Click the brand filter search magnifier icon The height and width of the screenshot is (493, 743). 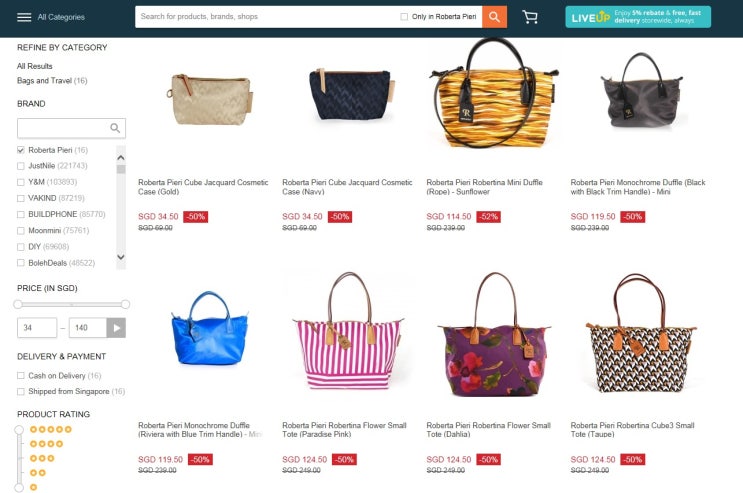(115, 128)
